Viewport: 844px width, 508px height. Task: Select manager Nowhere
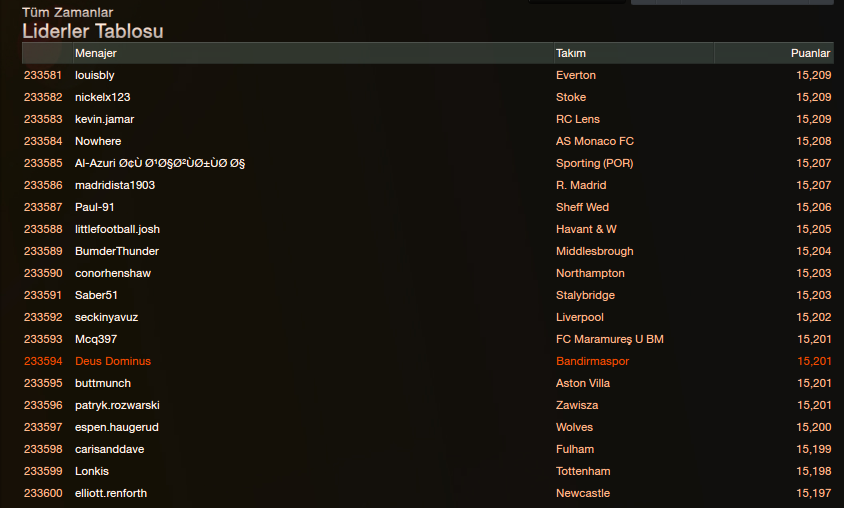point(98,142)
